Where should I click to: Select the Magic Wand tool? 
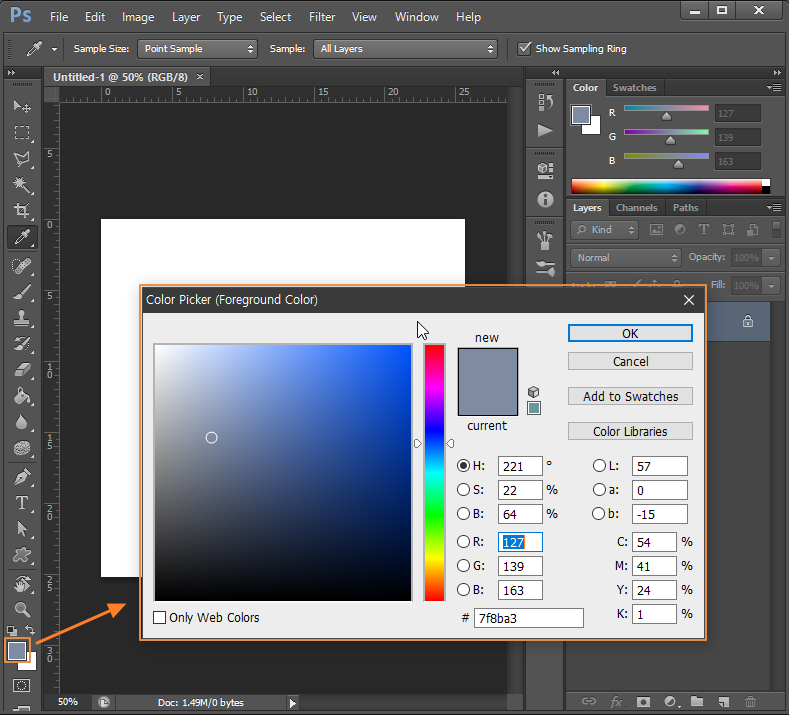click(22, 185)
